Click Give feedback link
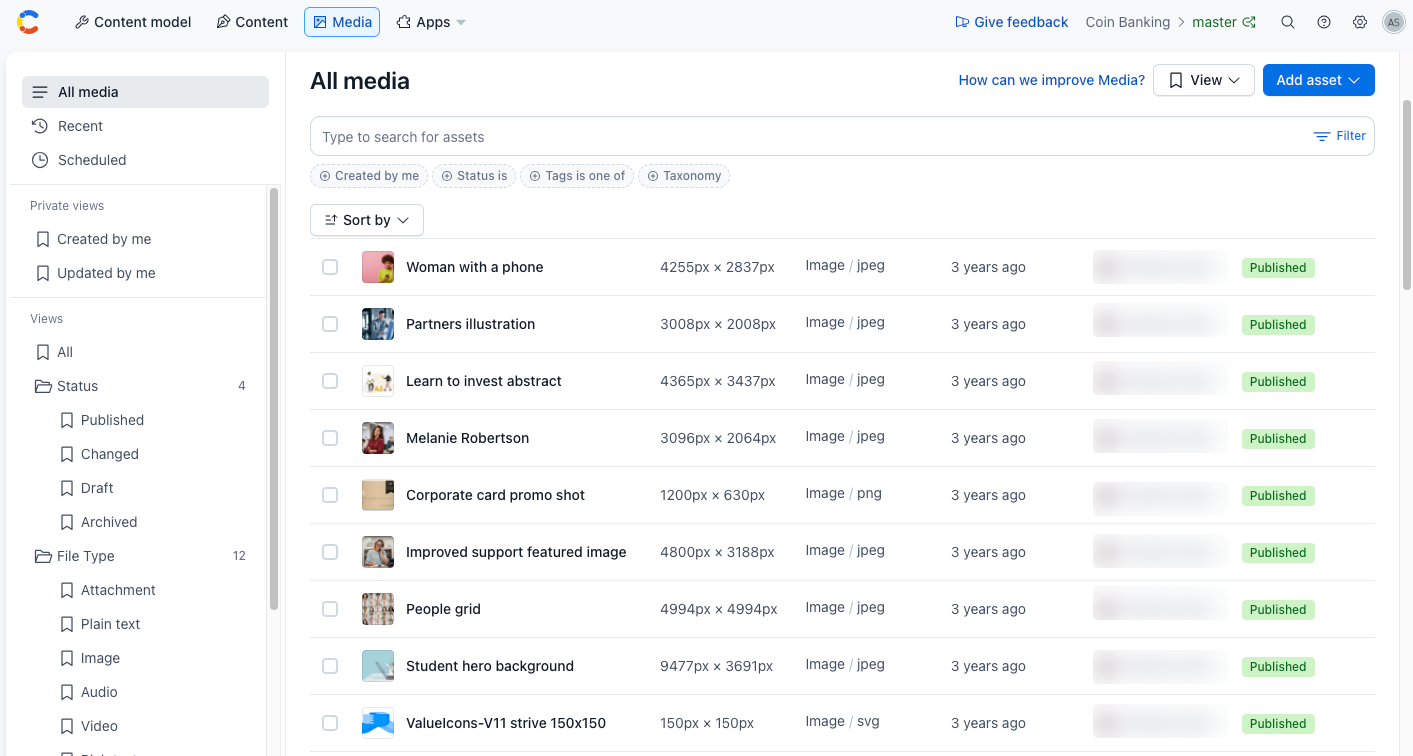1413x756 pixels. tap(1011, 22)
